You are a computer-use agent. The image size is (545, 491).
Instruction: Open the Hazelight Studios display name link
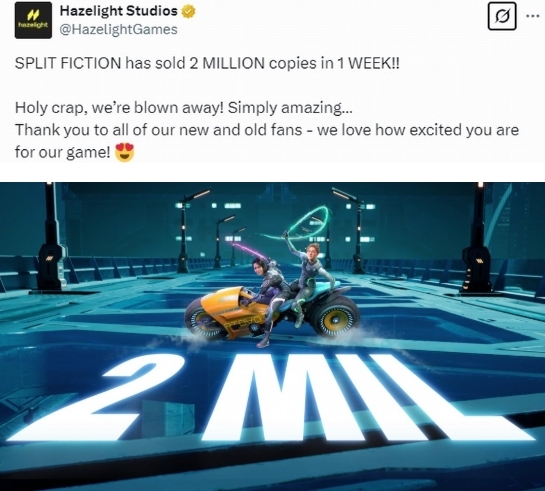click(119, 11)
